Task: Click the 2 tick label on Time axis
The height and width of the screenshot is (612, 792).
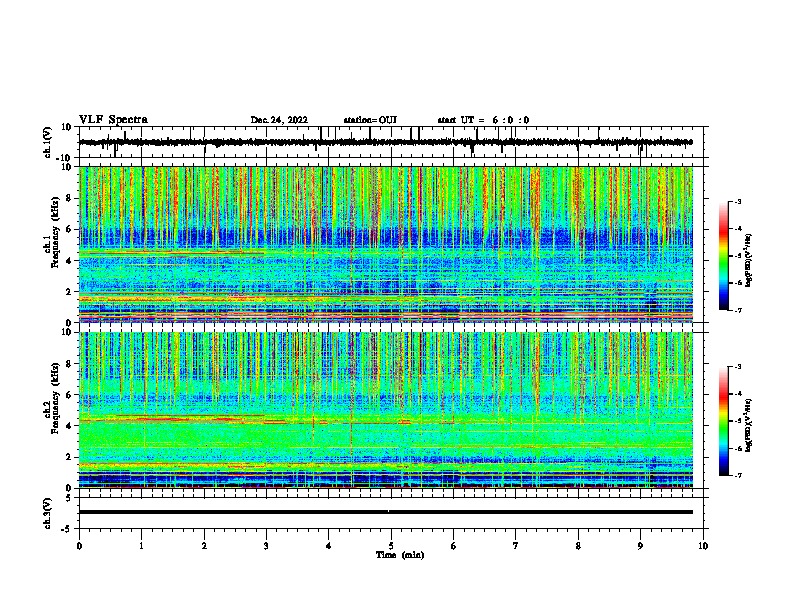Action: 204,546
